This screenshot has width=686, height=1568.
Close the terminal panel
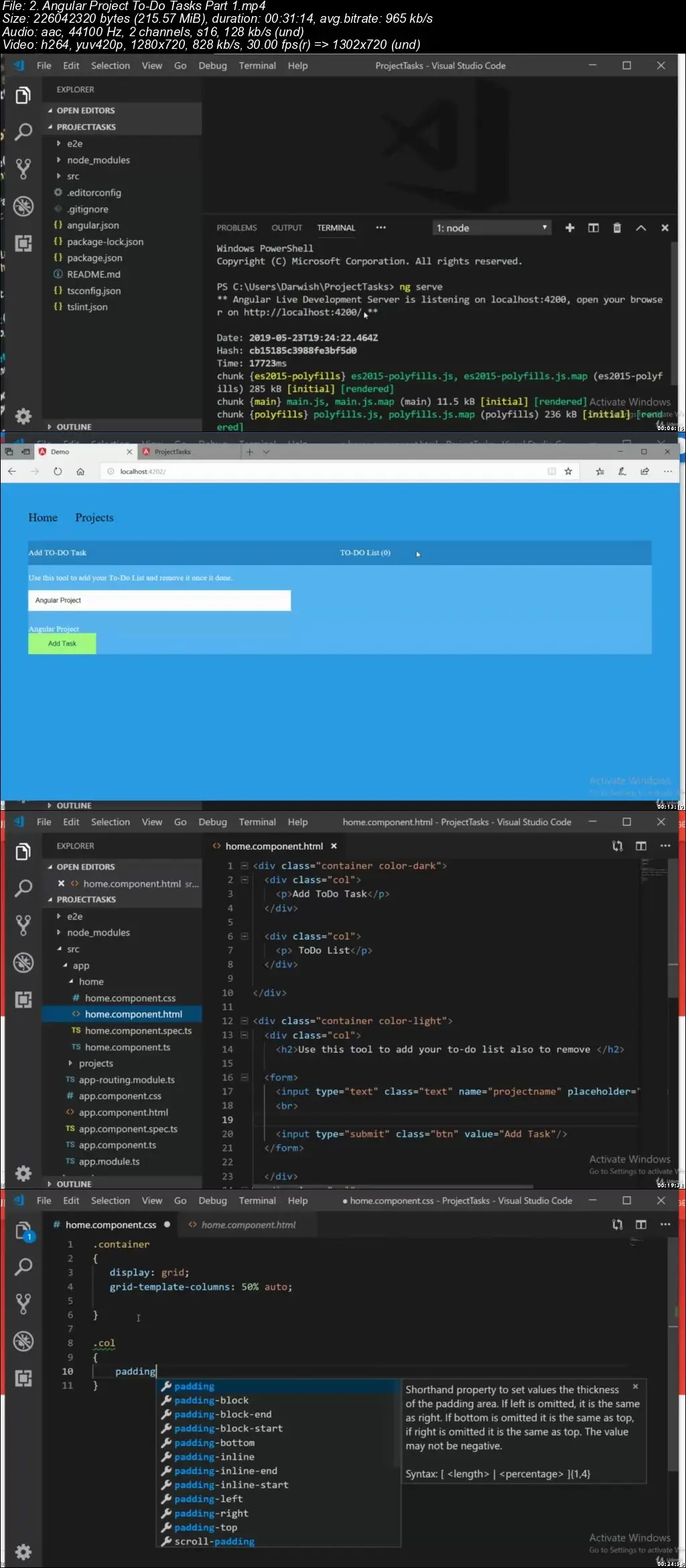pyautogui.click(x=665, y=228)
